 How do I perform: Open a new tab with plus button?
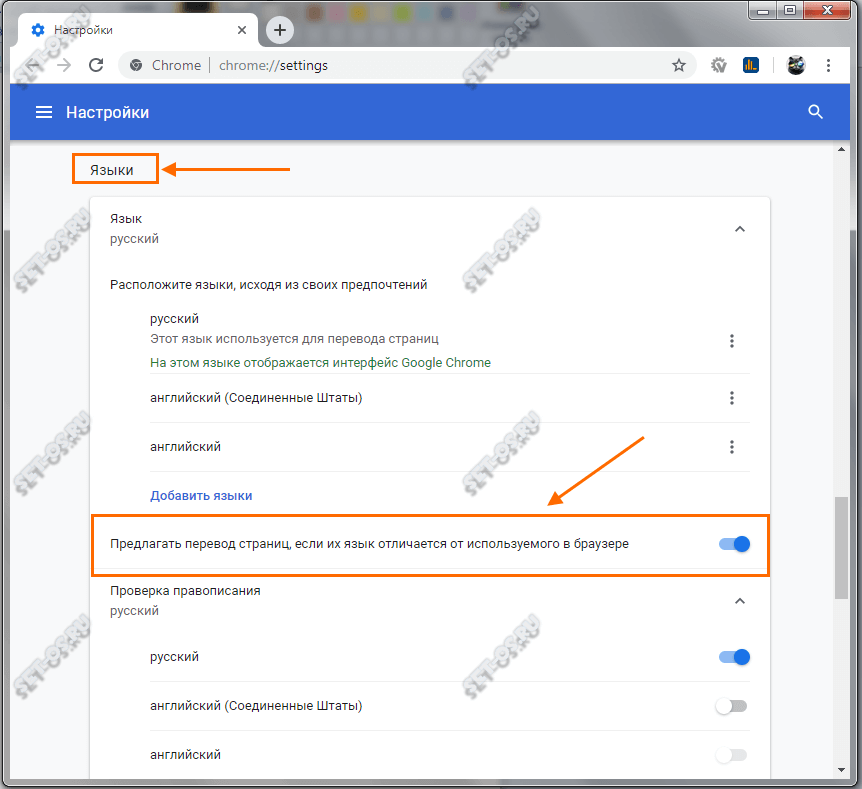click(x=279, y=30)
